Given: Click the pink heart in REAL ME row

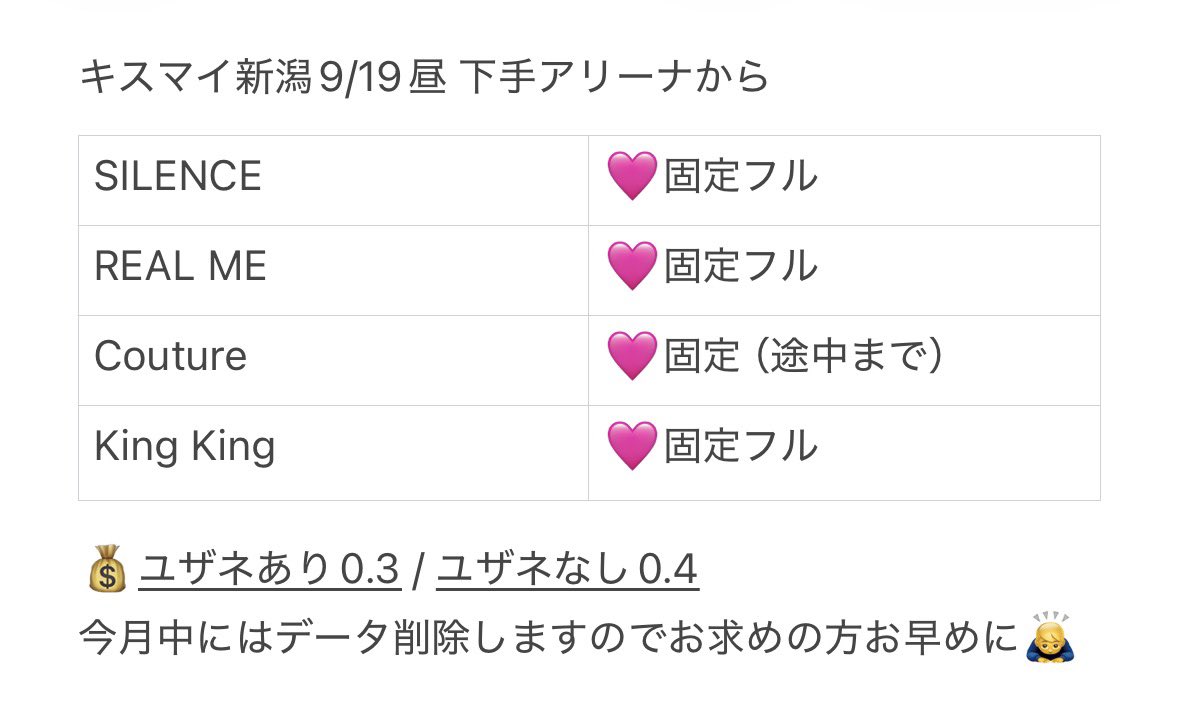Looking at the screenshot, I should (x=632, y=266).
